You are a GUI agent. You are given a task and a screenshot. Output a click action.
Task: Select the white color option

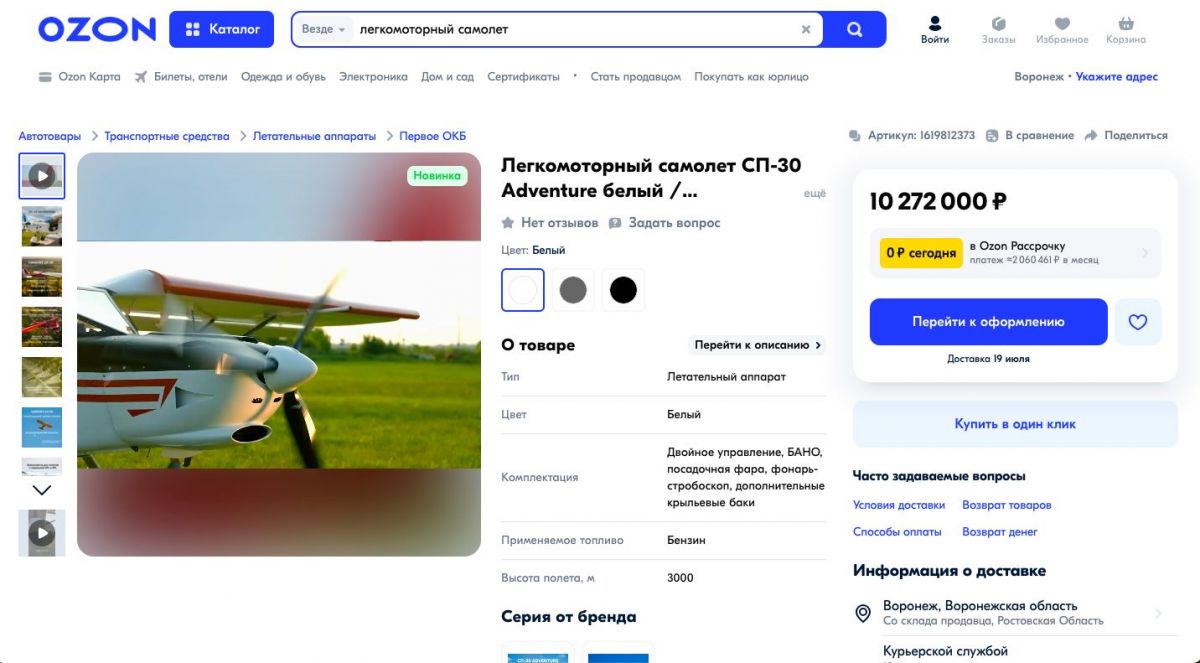tap(523, 290)
